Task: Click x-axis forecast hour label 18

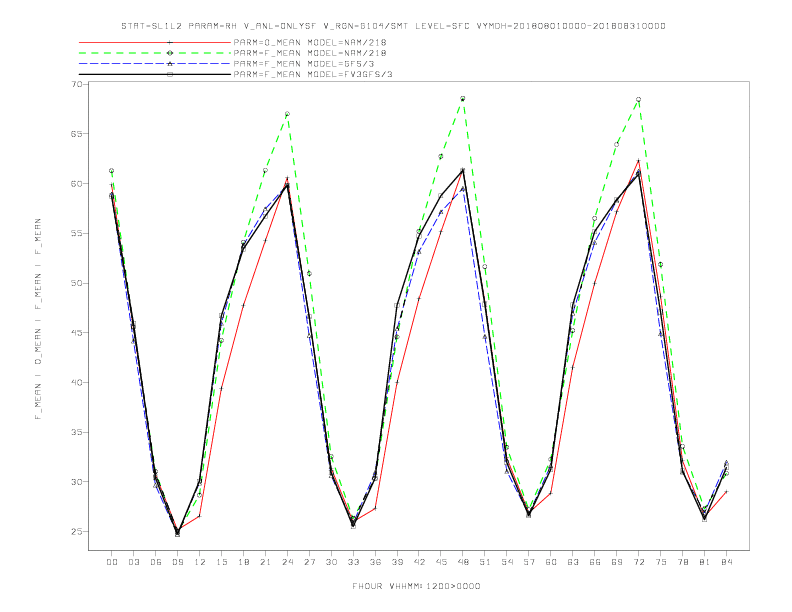Action: pos(243,562)
